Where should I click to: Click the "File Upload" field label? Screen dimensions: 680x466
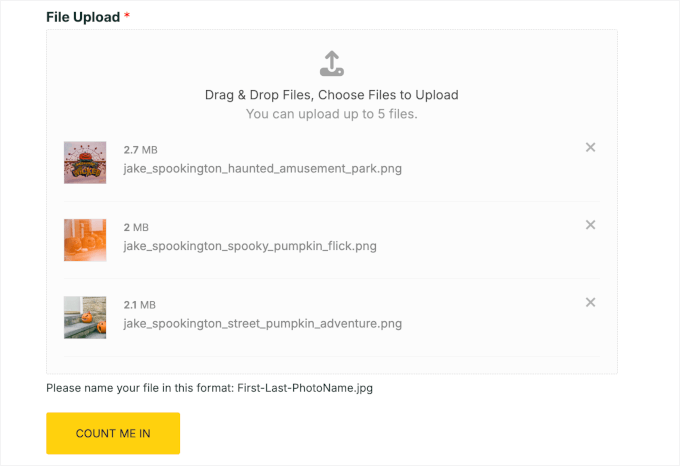click(83, 18)
